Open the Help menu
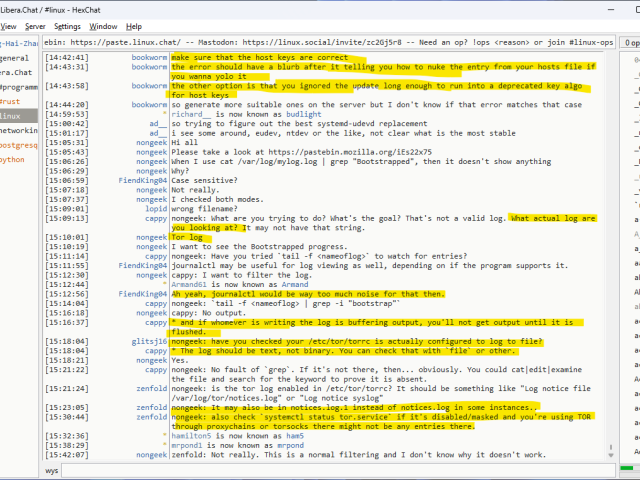Screen dimensions: 640x480 point(134,26)
